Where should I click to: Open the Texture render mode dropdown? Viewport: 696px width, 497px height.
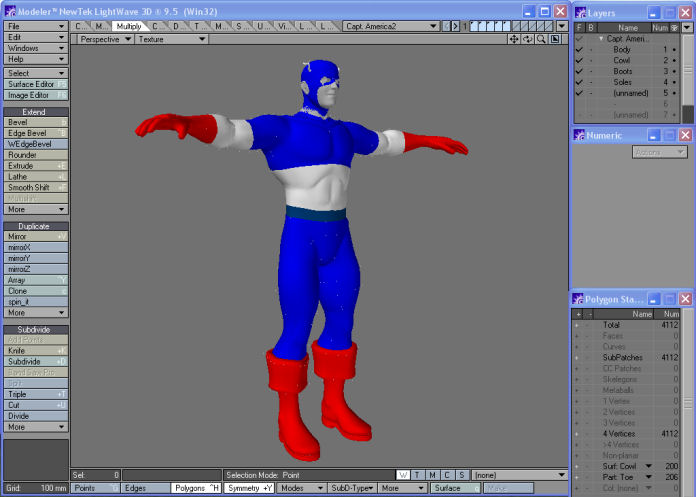coord(171,39)
